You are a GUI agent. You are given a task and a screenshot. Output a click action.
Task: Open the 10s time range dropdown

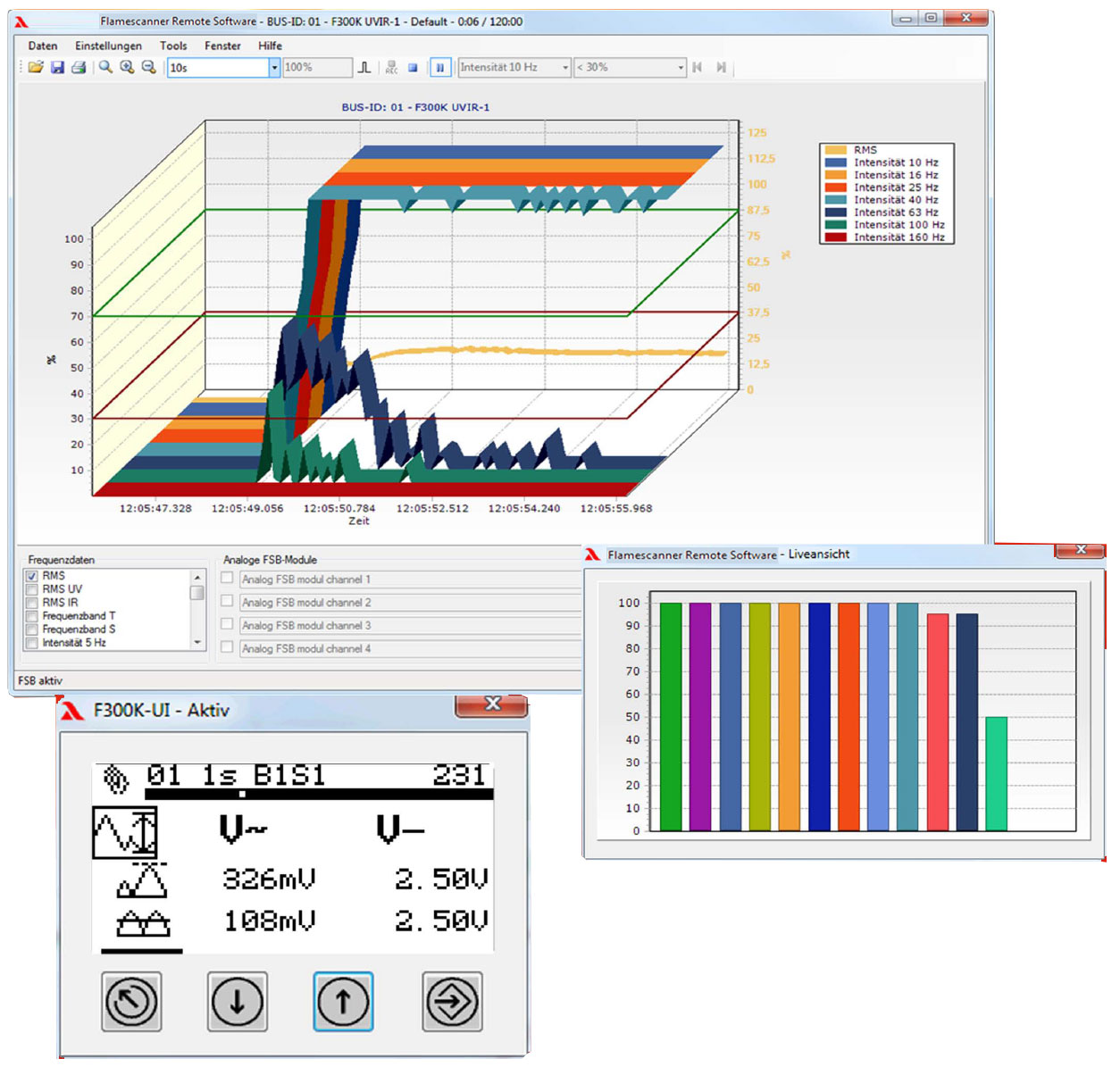pos(274,68)
